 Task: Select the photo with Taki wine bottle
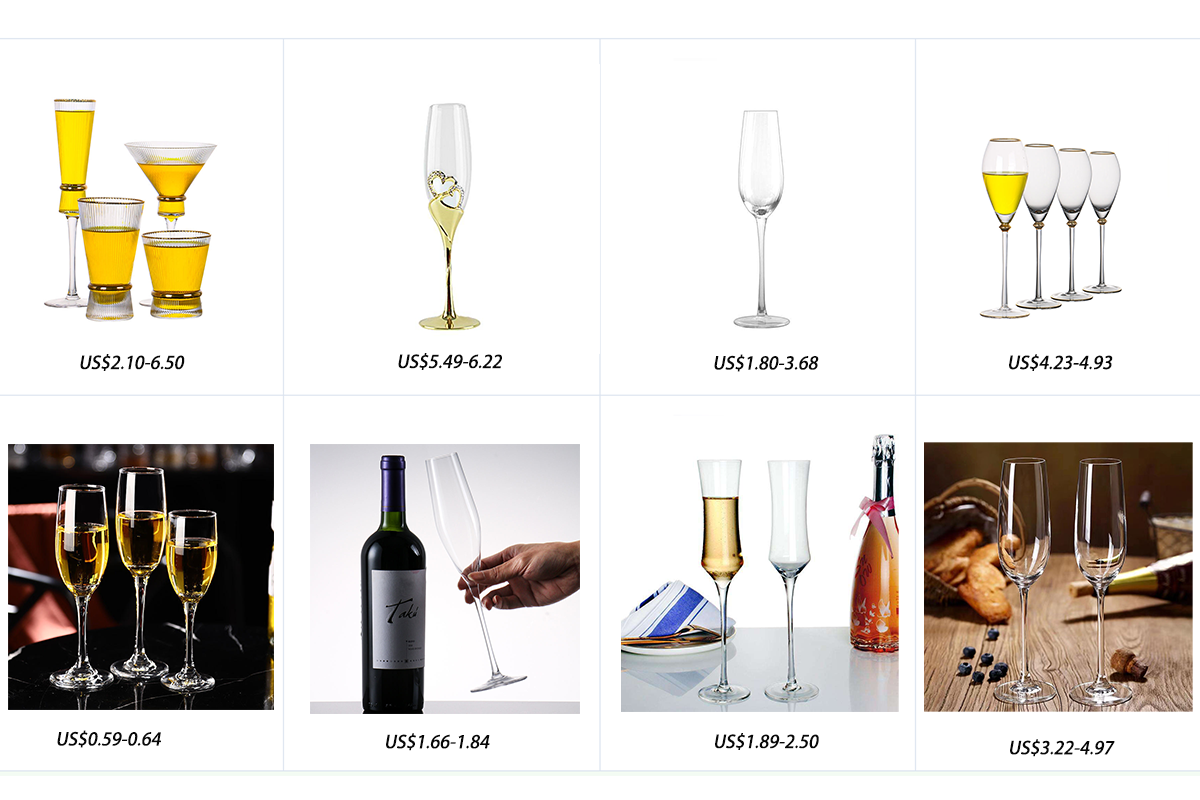pyautogui.click(x=445, y=579)
